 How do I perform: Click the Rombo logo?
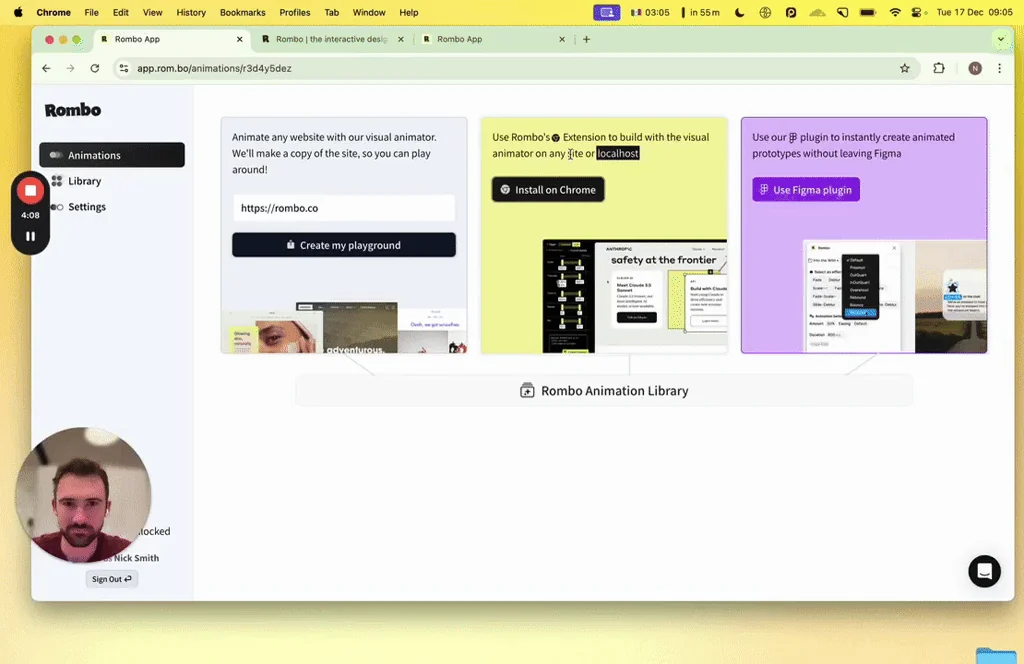[x=72, y=110]
